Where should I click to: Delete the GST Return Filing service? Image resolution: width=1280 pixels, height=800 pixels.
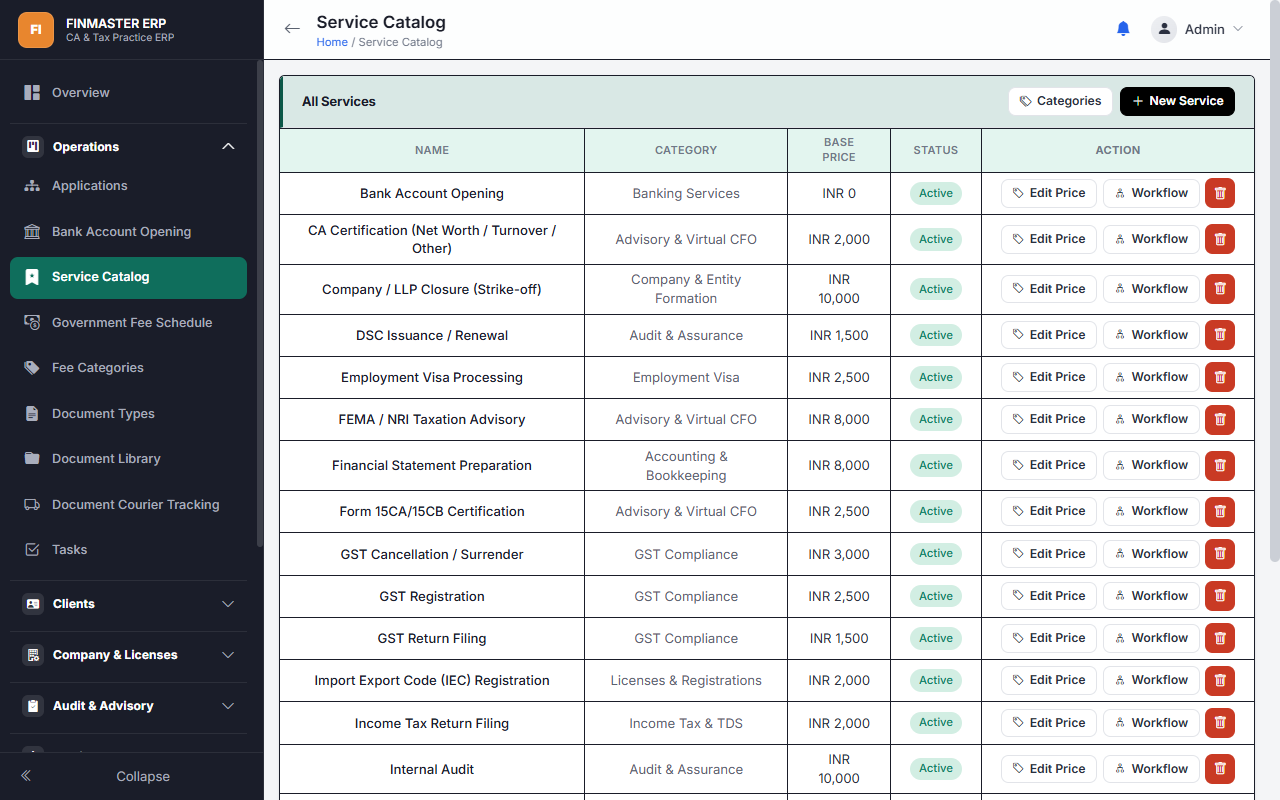point(1220,638)
